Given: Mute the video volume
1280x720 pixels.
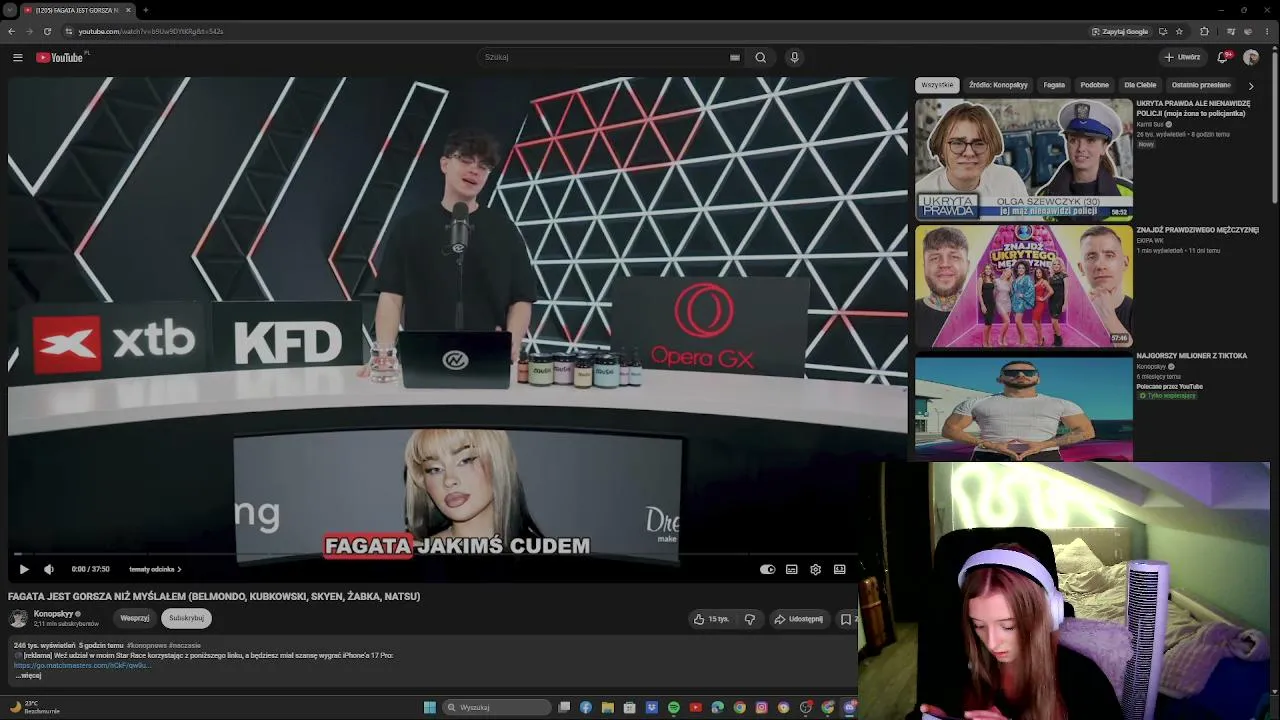Looking at the screenshot, I should point(48,569).
